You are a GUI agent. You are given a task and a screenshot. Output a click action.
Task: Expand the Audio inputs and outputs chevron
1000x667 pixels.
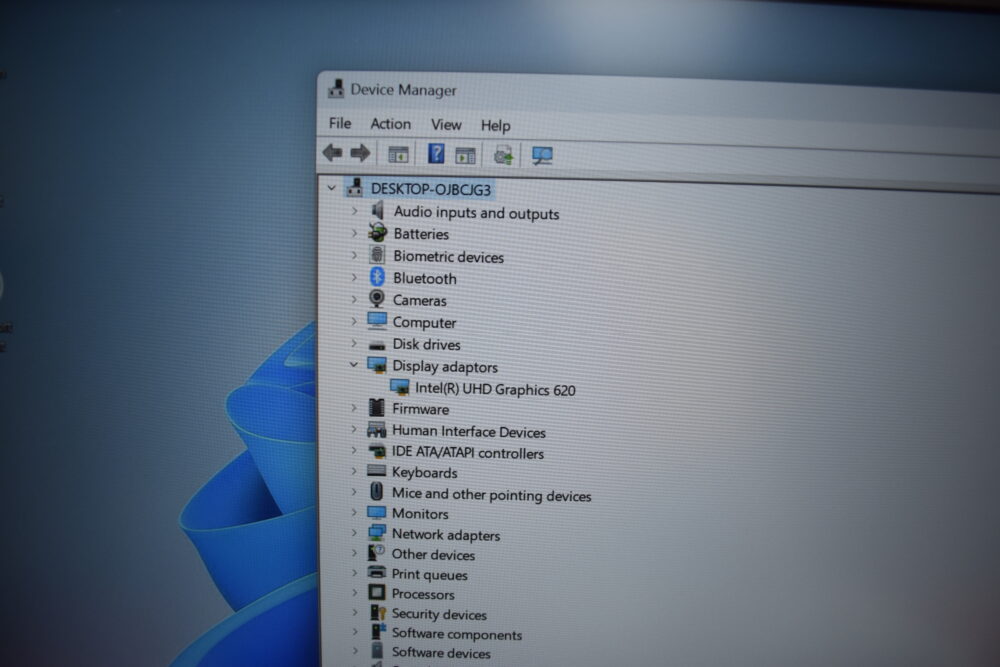pyautogui.click(x=355, y=210)
